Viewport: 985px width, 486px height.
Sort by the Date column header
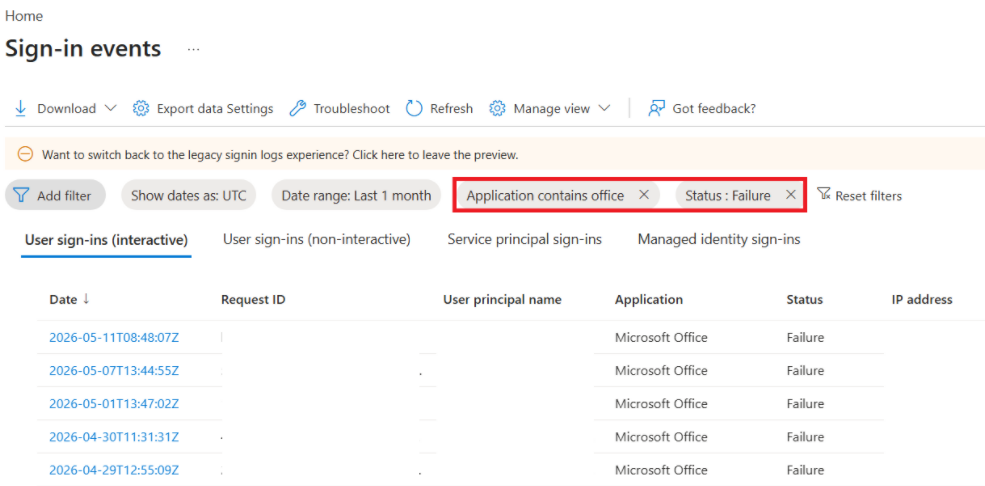click(x=63, y=300)
